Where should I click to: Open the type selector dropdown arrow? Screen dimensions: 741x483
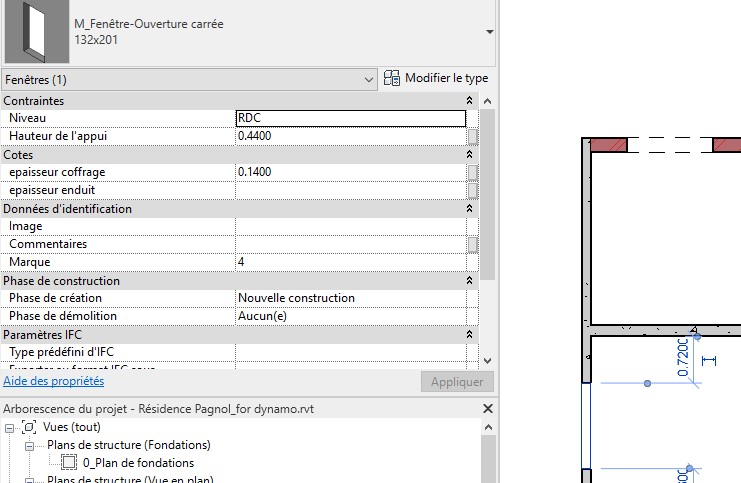click(490, 32)
